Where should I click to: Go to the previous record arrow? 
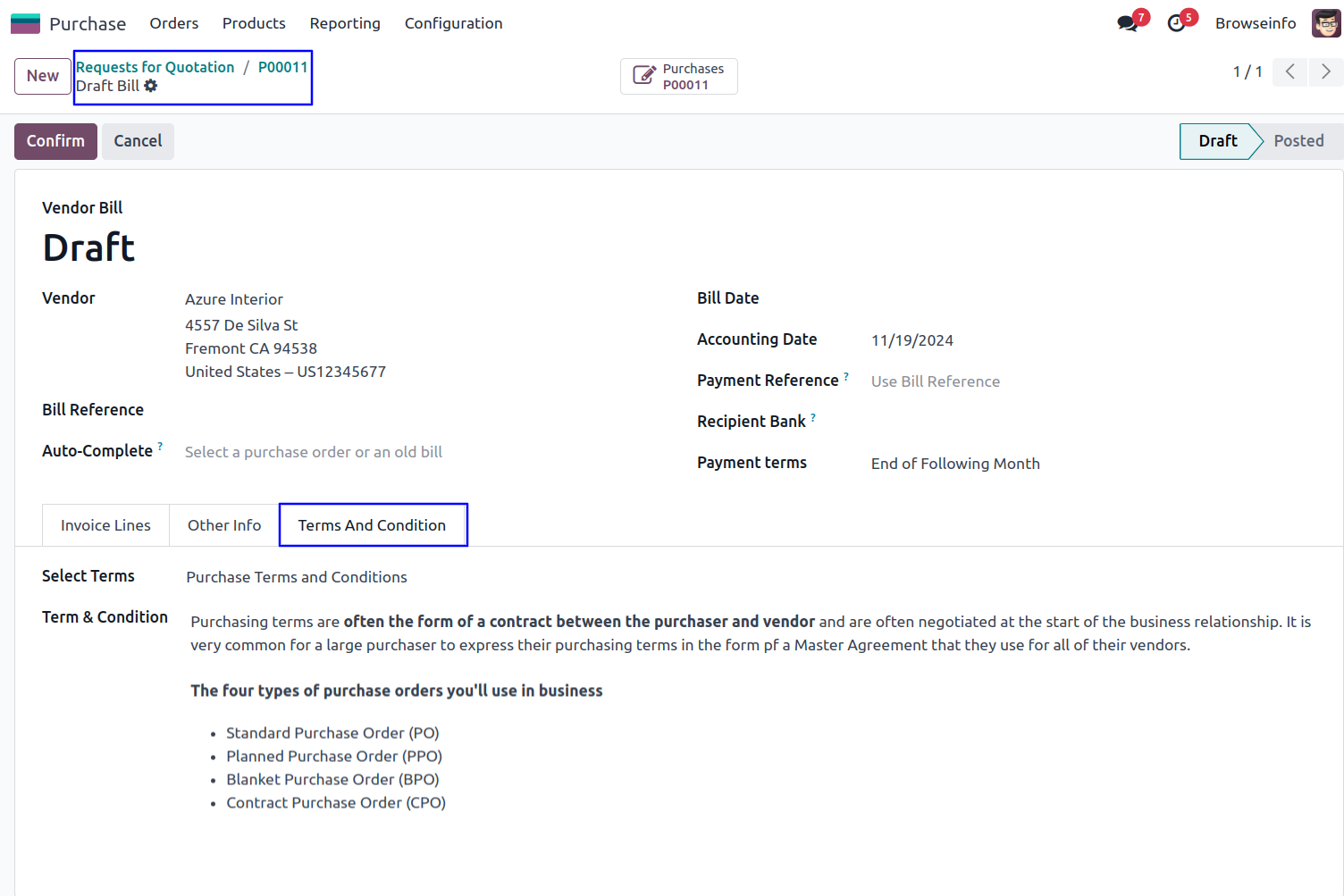coord(1289,71)
